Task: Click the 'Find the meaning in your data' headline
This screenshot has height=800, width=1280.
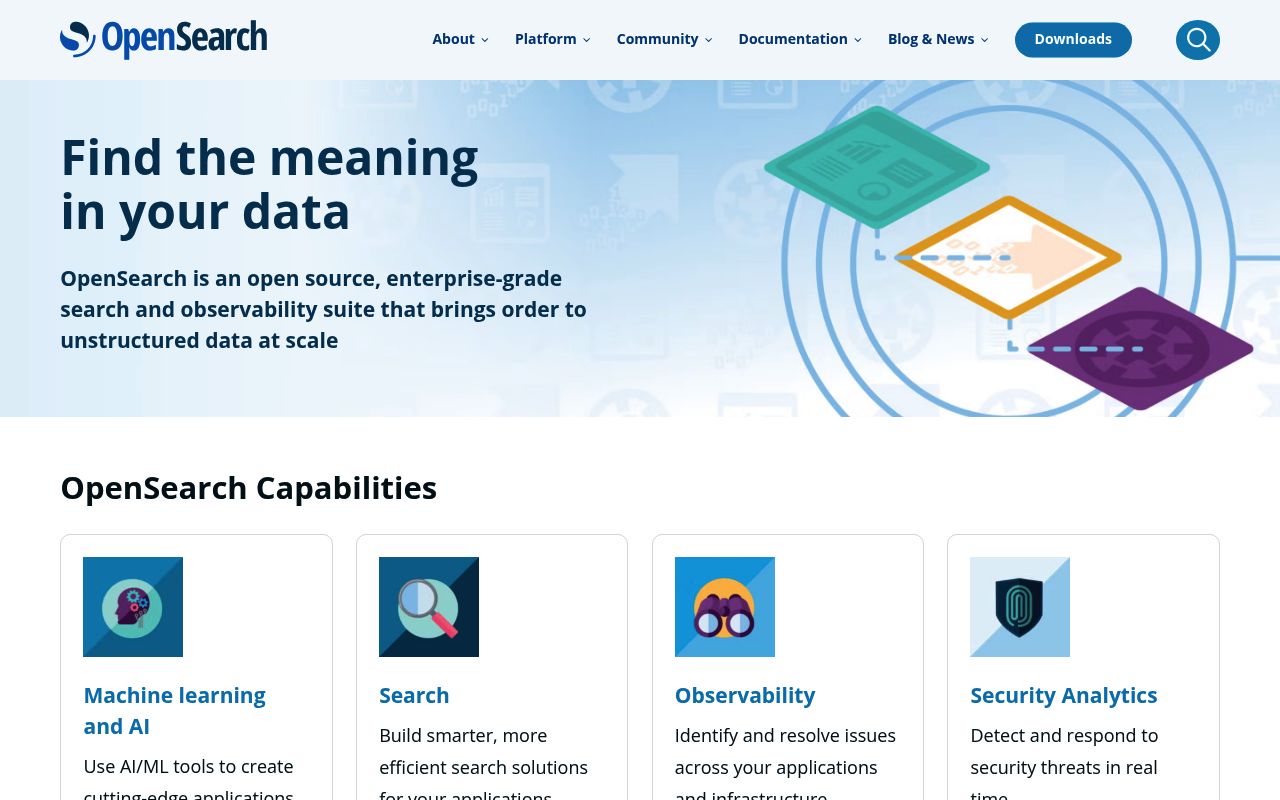Action: click(x=270, y=184)
